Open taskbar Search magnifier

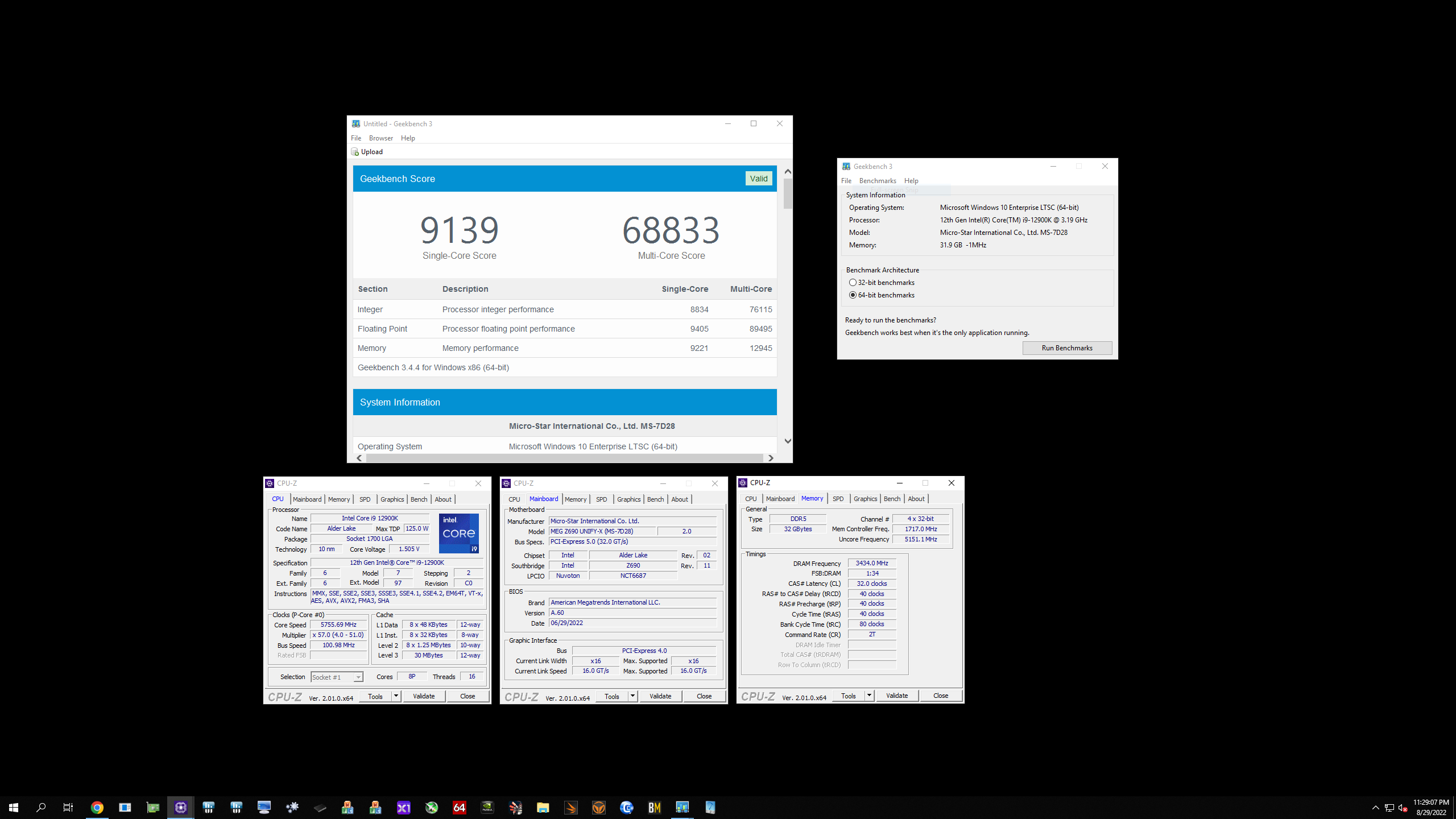41,807
